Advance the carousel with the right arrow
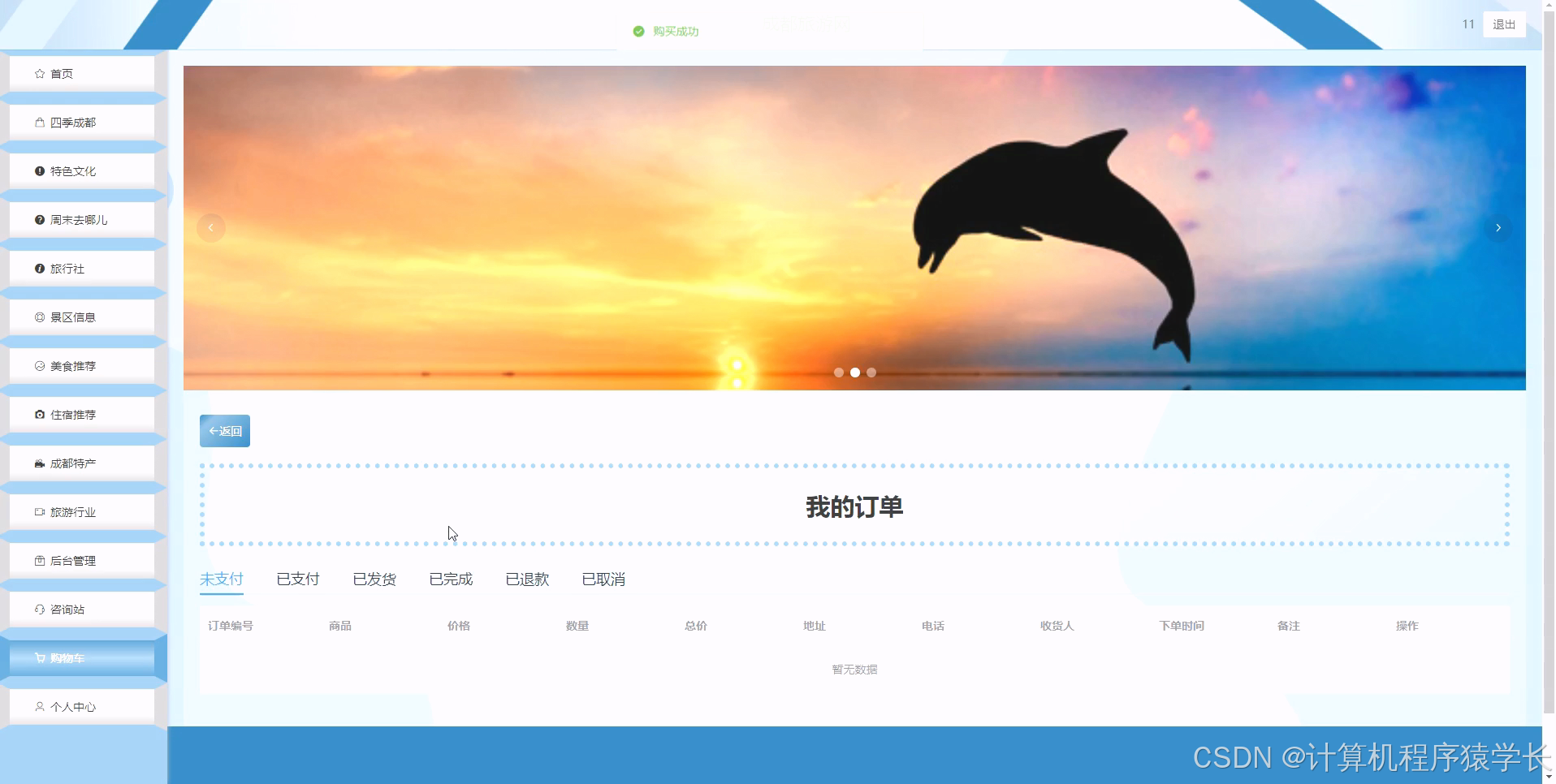This screenshot has width=1556, height=784. [x=1498, y=228]
